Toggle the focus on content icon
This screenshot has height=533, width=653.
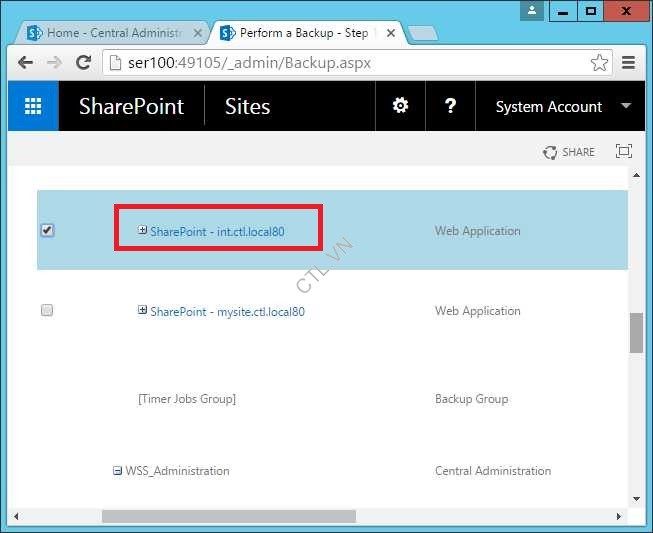[x=623, y=151]
